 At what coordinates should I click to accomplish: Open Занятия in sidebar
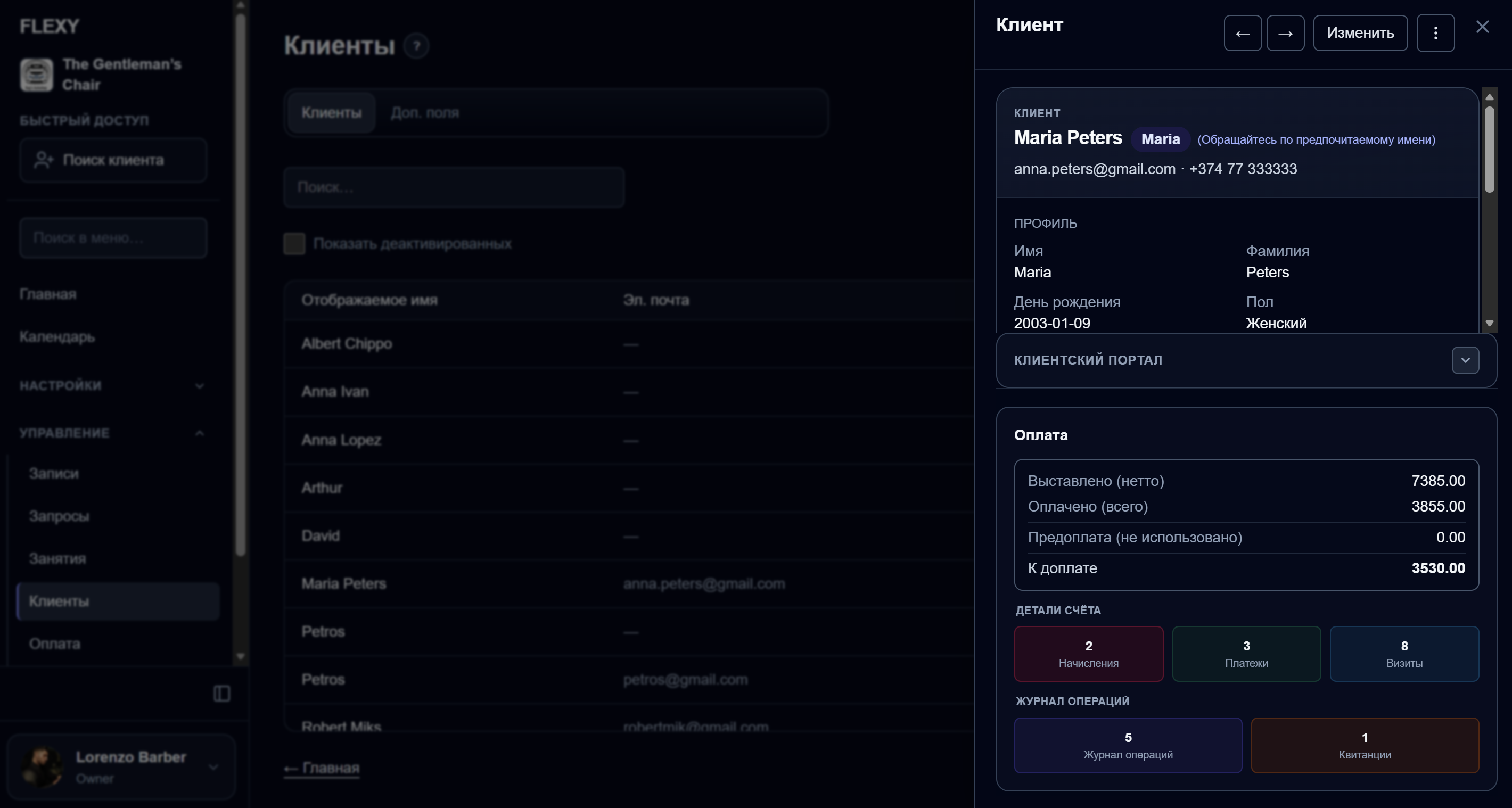[57, 558]
